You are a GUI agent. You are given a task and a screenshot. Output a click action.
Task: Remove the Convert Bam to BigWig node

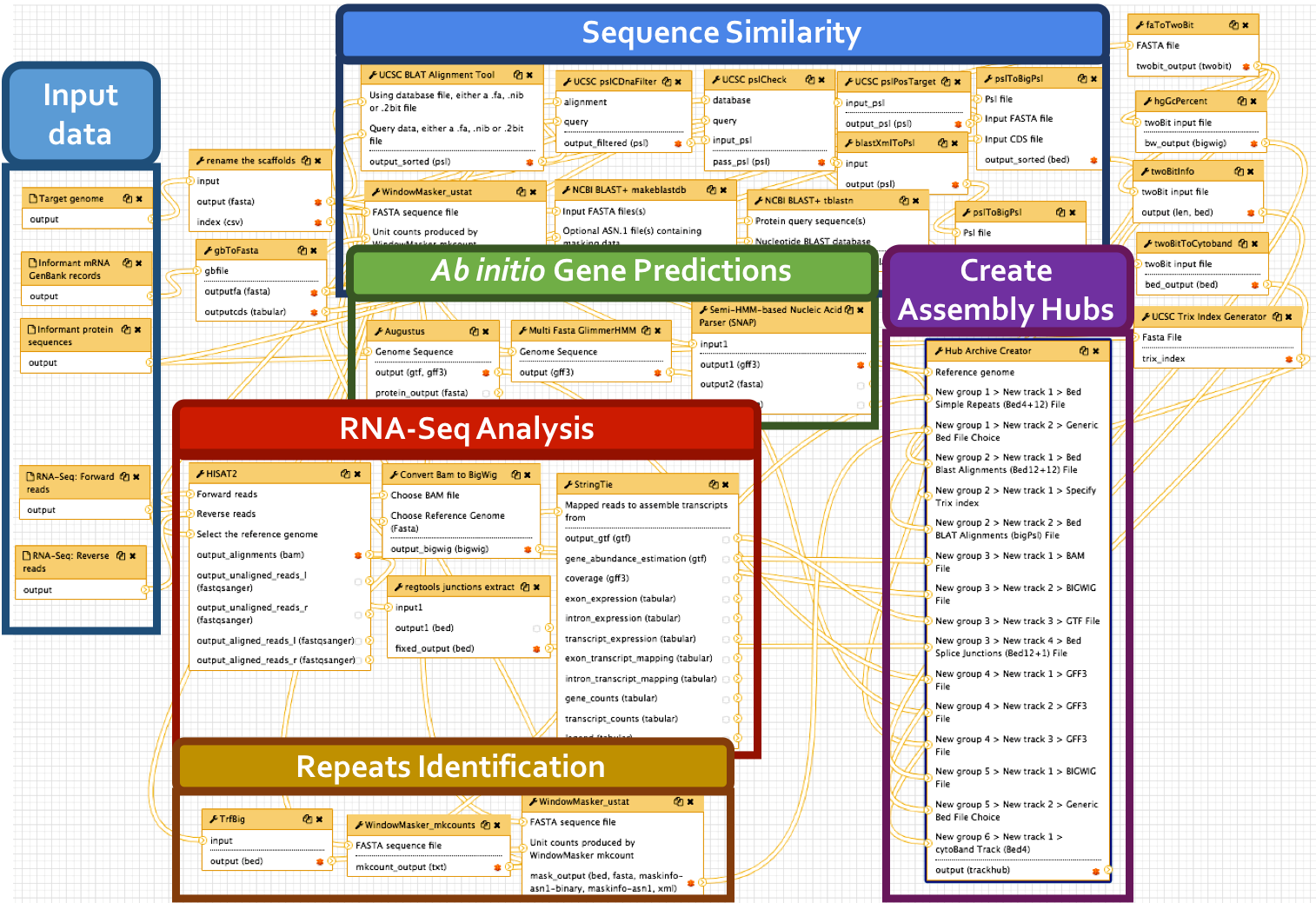[528, 475]
